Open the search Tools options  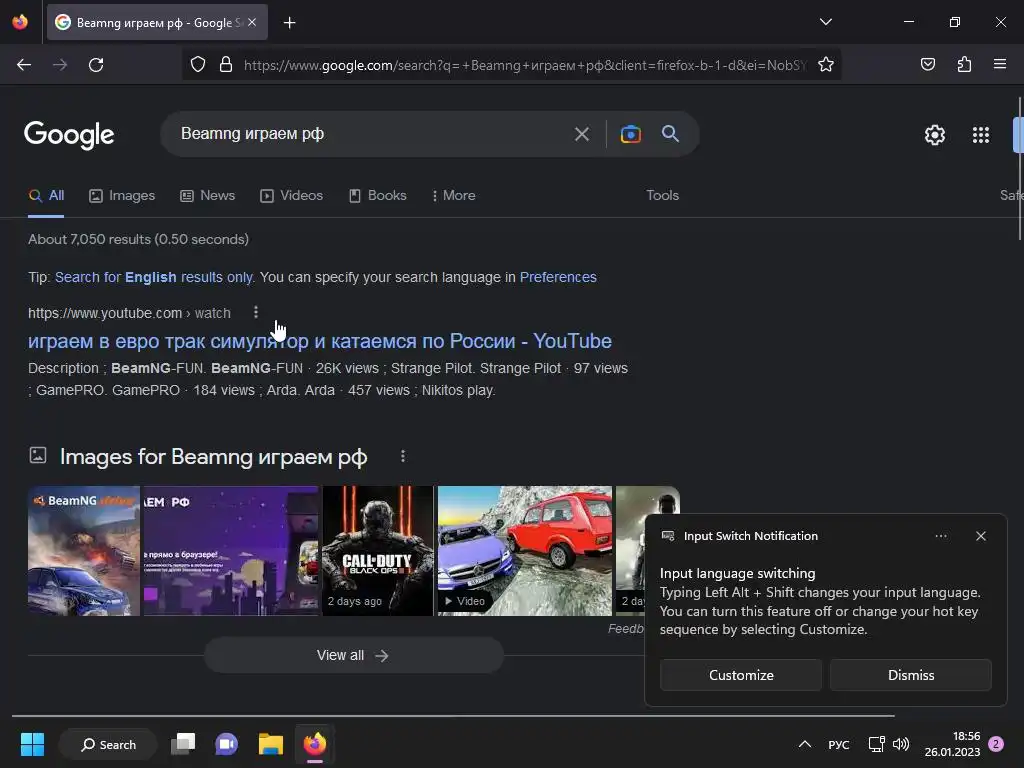(662, 195)
